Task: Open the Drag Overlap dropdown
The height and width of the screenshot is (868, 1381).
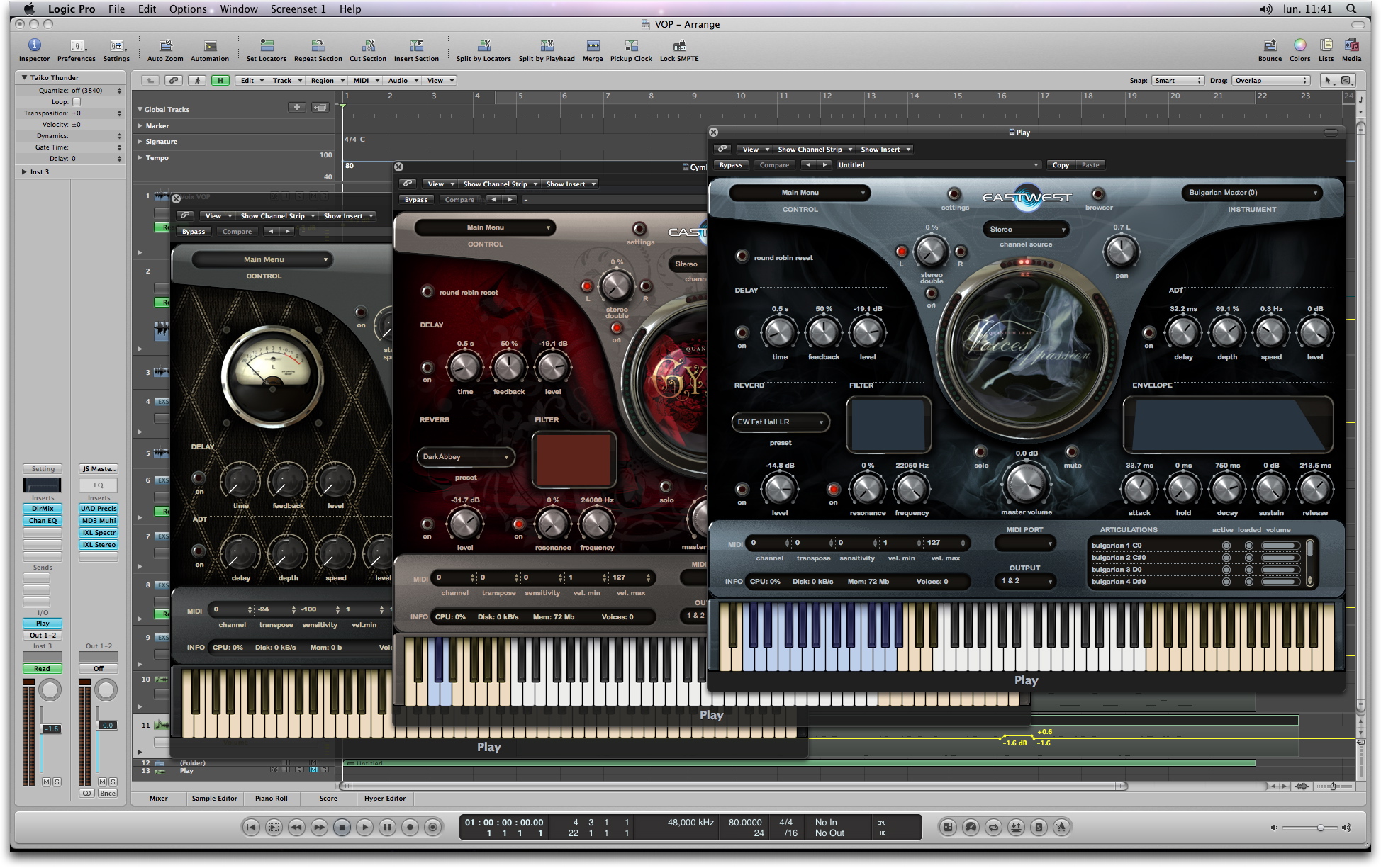Action: (1271, 81)
